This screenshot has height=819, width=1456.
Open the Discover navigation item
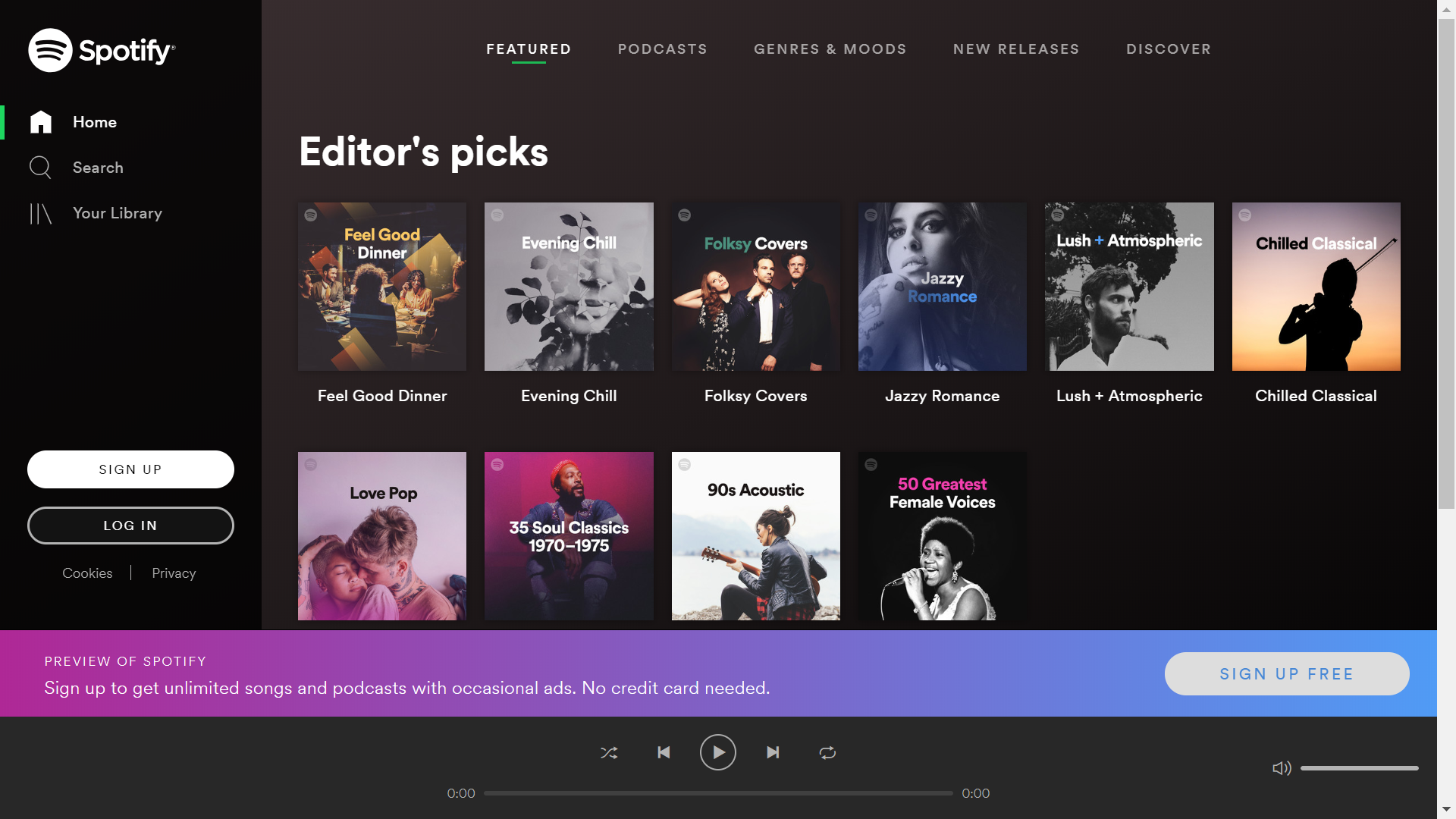(1169, 49)
